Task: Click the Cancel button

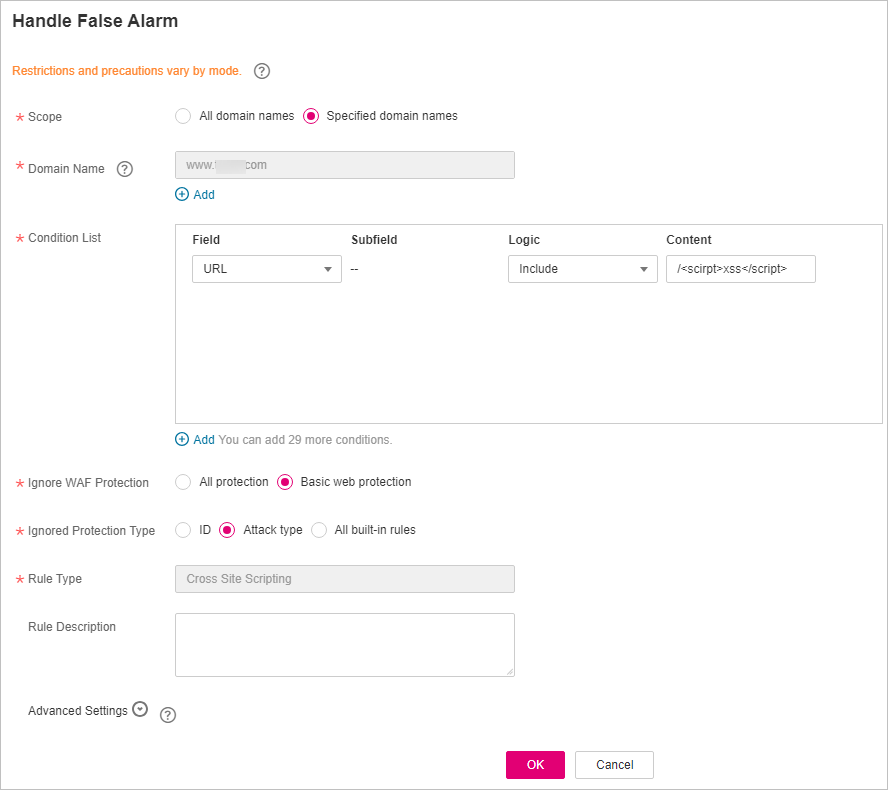Action: 614,765
